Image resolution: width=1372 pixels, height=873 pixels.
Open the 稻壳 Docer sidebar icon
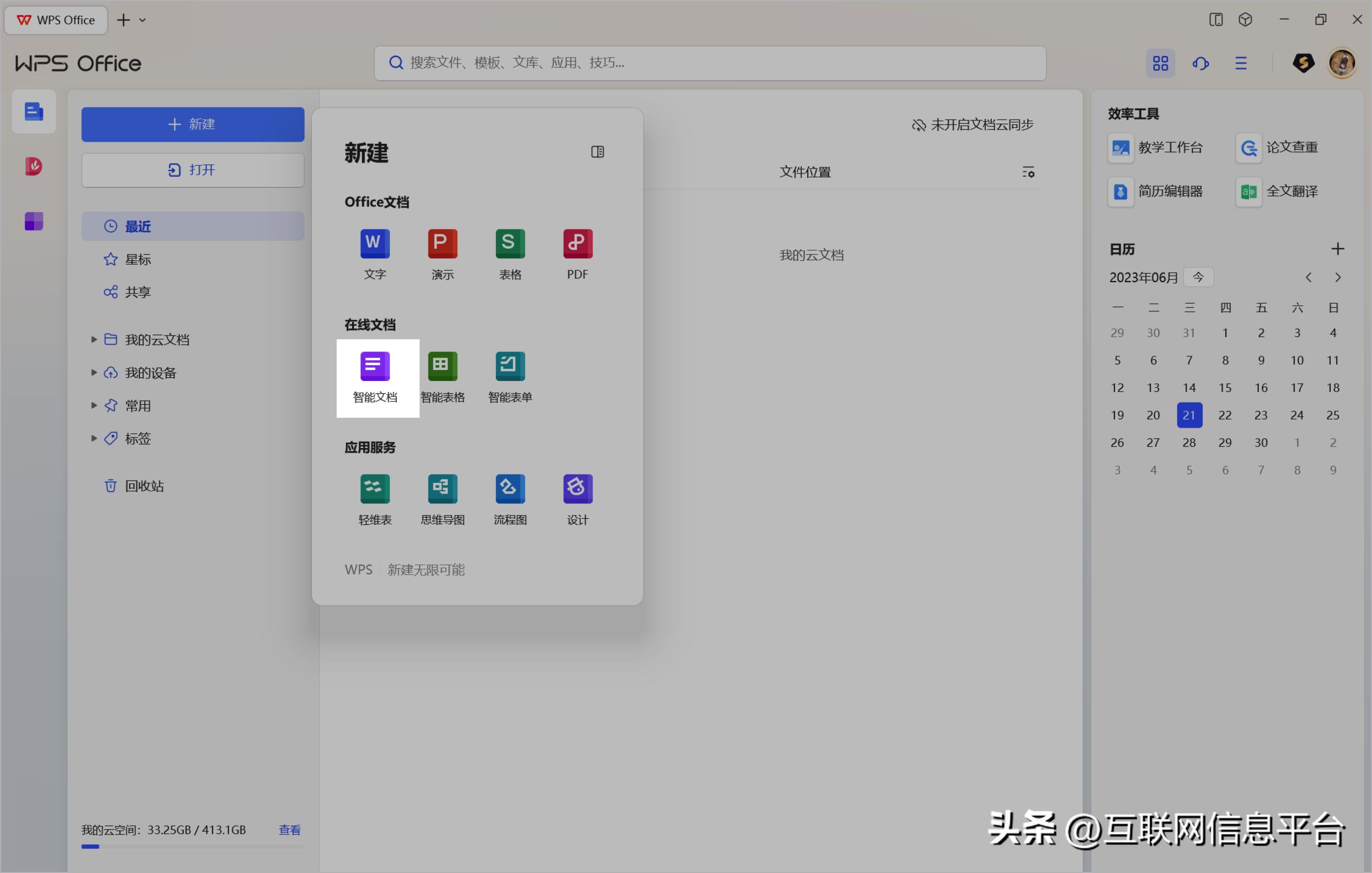tap(34, 166)
